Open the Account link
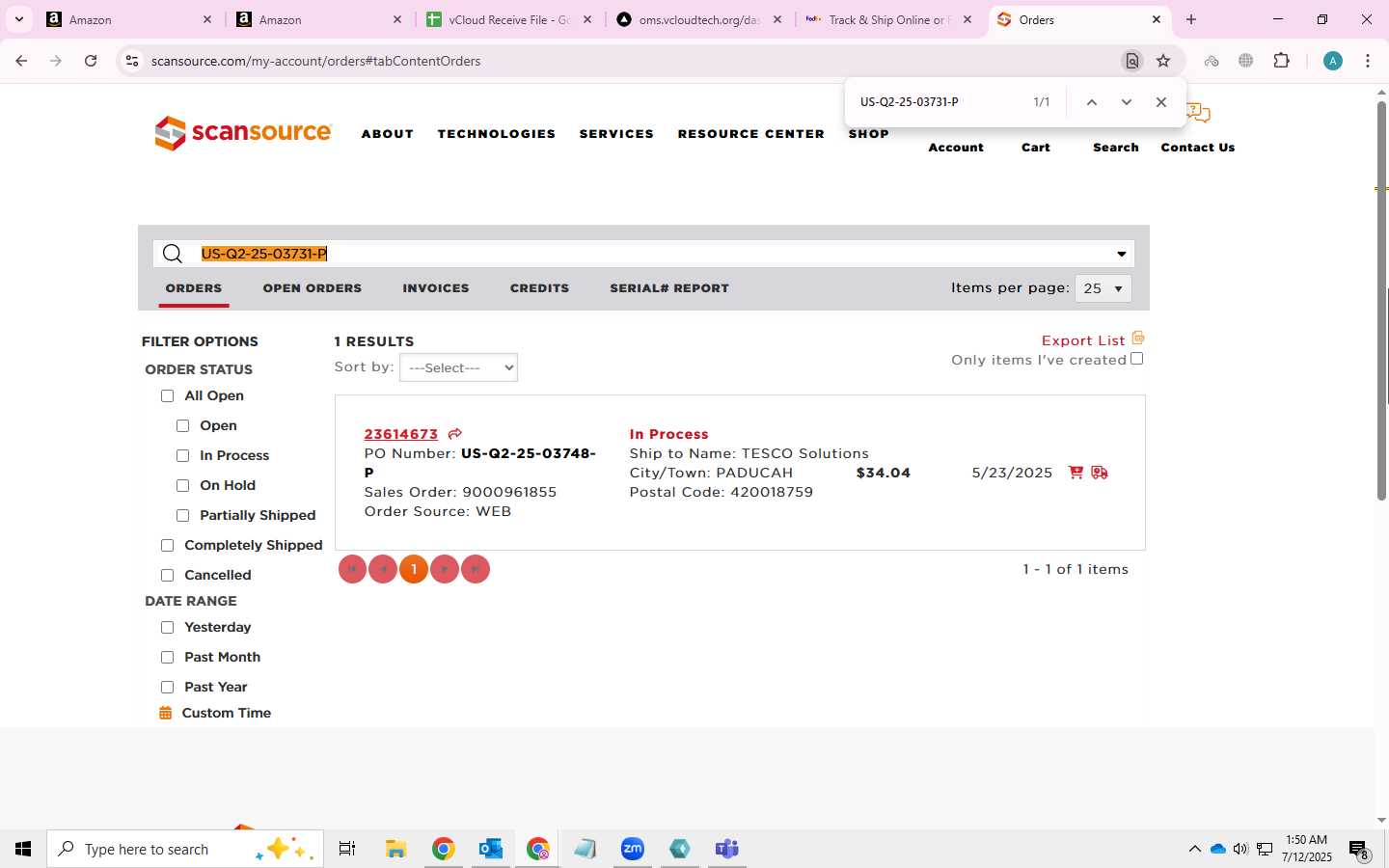The image size is (1389, 868). tap(956, 148)
